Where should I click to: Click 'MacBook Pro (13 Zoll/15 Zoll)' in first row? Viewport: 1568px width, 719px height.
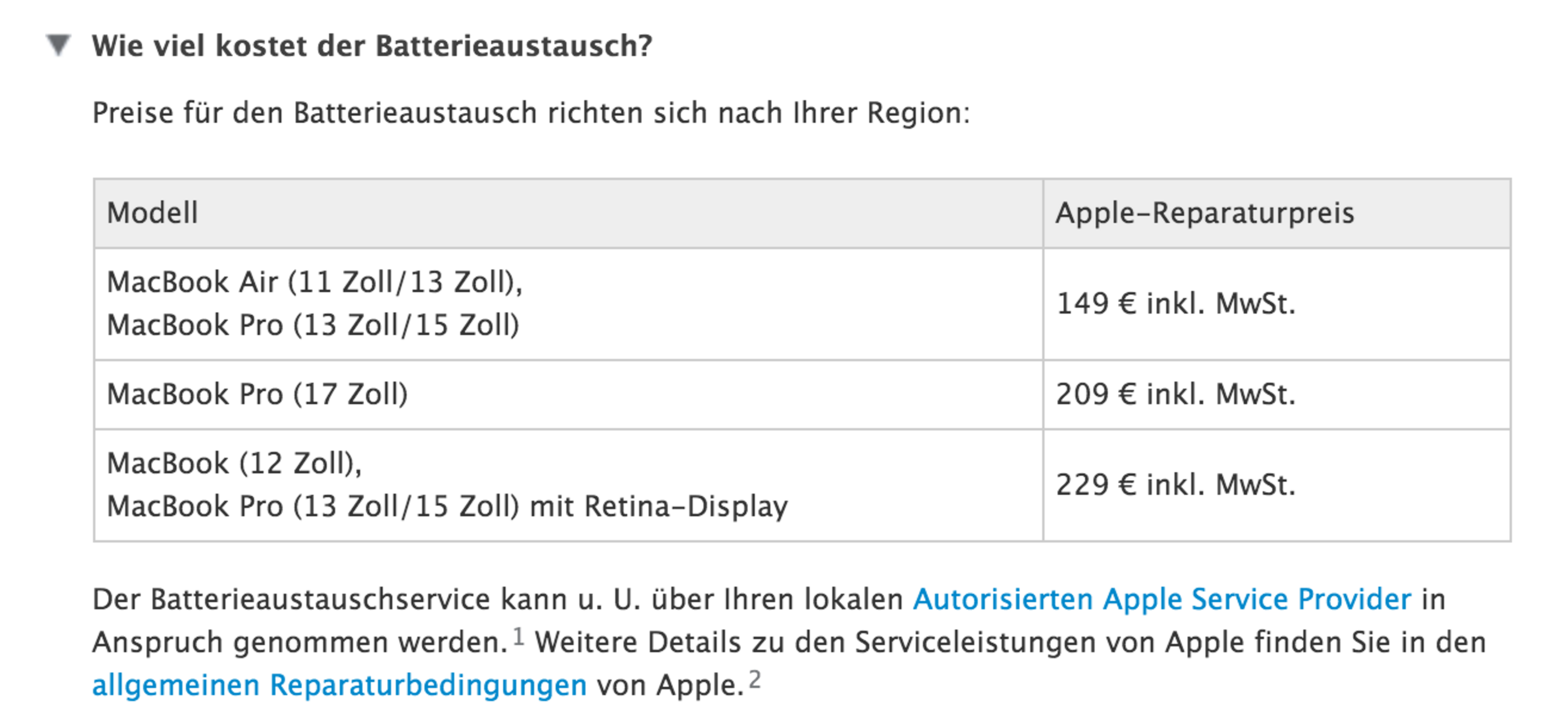(314, 325)
